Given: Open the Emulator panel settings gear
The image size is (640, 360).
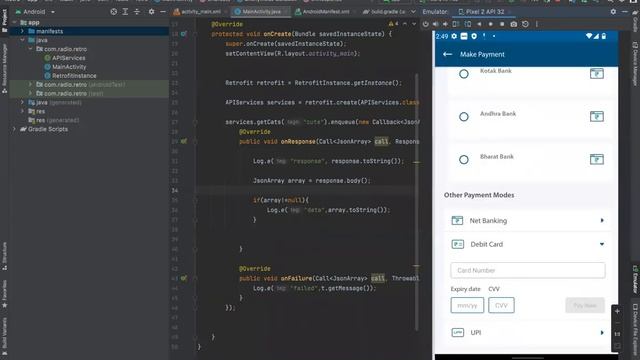Looking at the screenshot, I should 613,12.
